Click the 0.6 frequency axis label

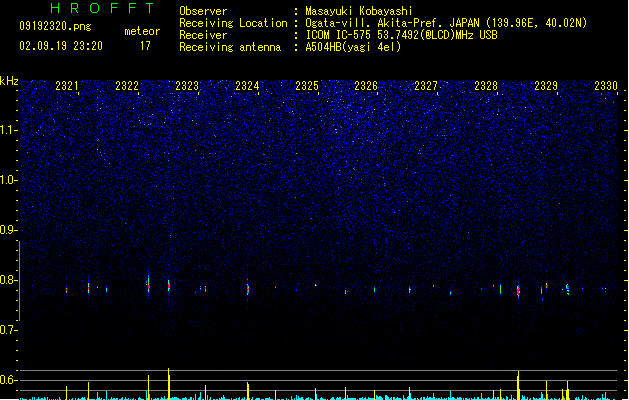9,380
